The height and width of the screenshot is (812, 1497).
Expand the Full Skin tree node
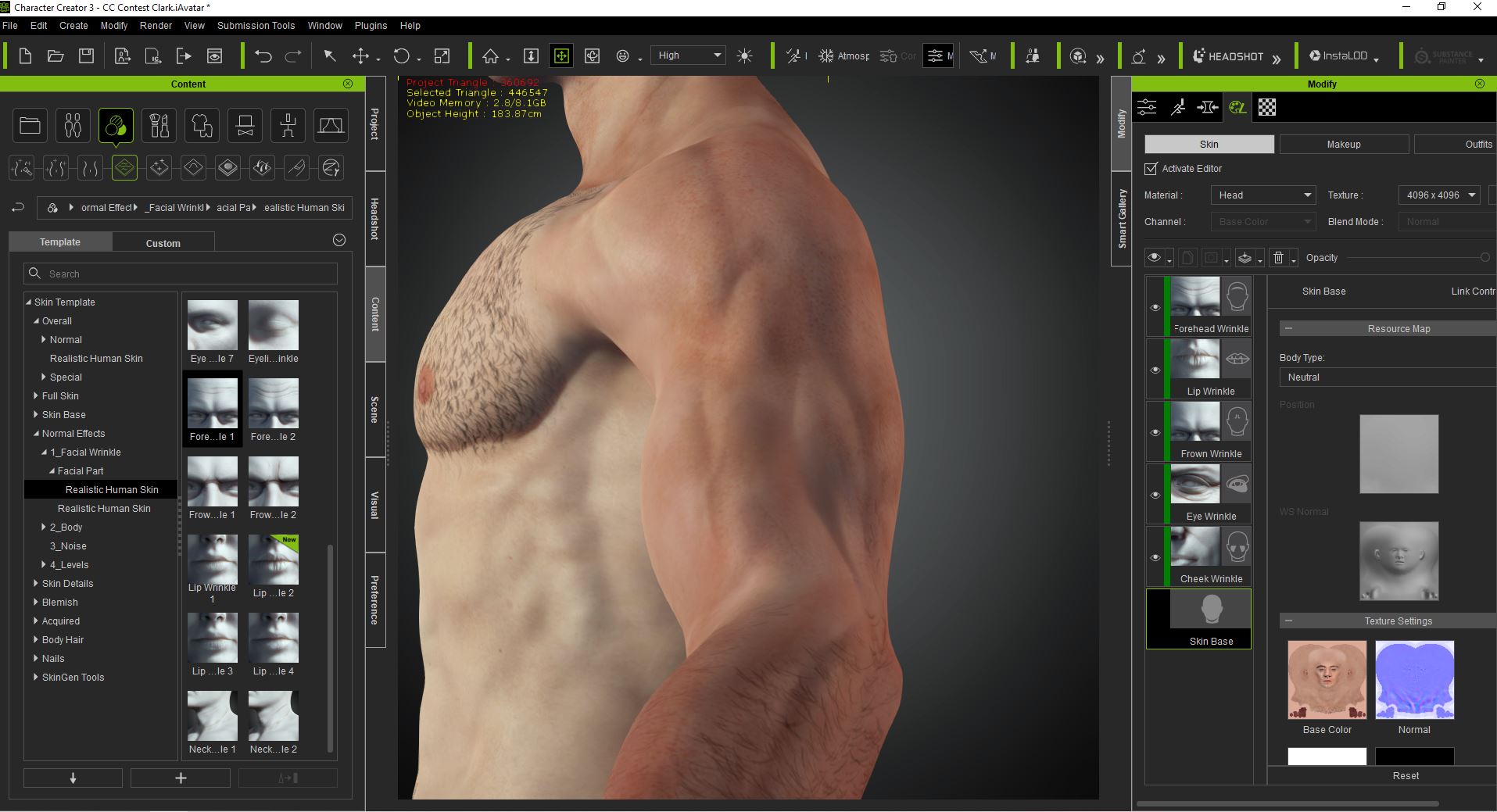36,395
